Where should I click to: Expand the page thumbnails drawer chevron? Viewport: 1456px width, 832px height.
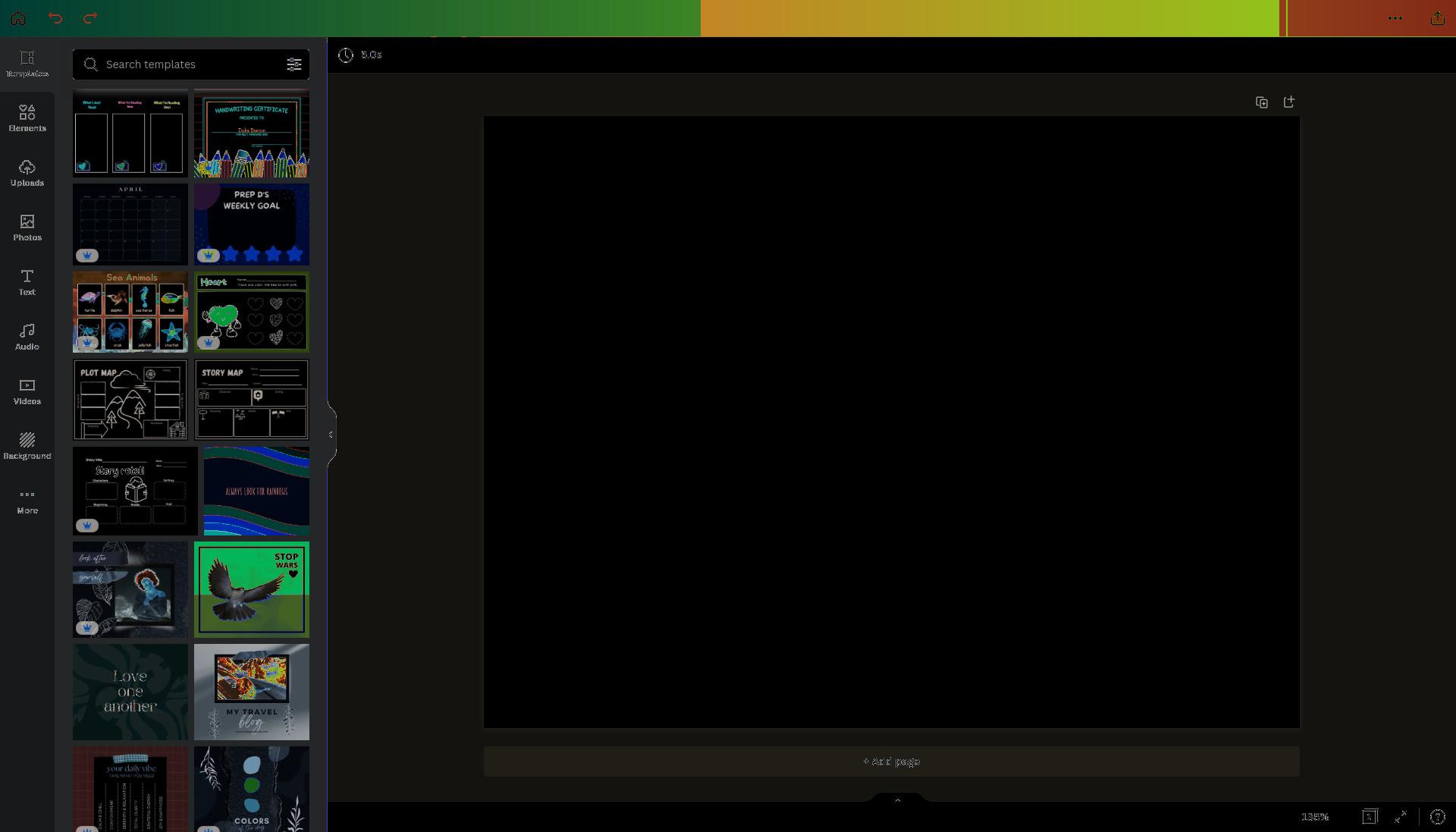tap(898, 799)
